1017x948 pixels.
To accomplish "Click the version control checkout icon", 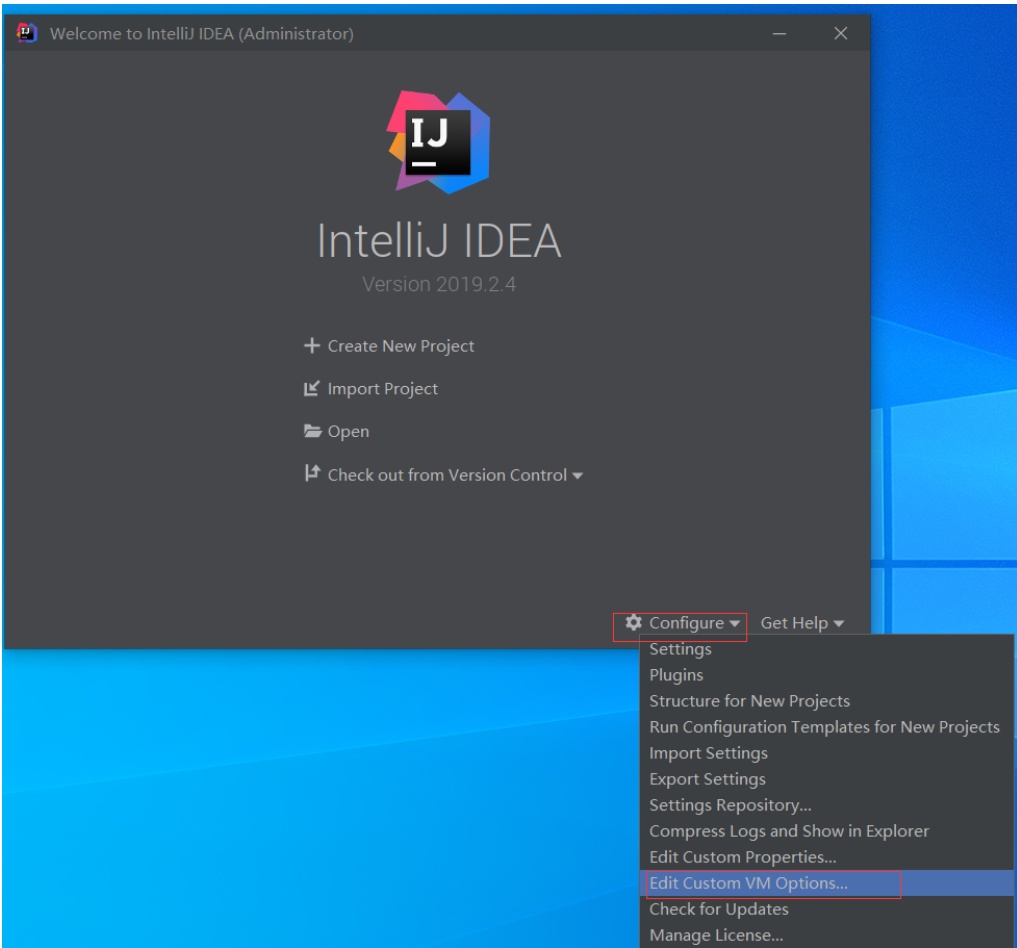I will pyautogui.click(x=312, y=473).
